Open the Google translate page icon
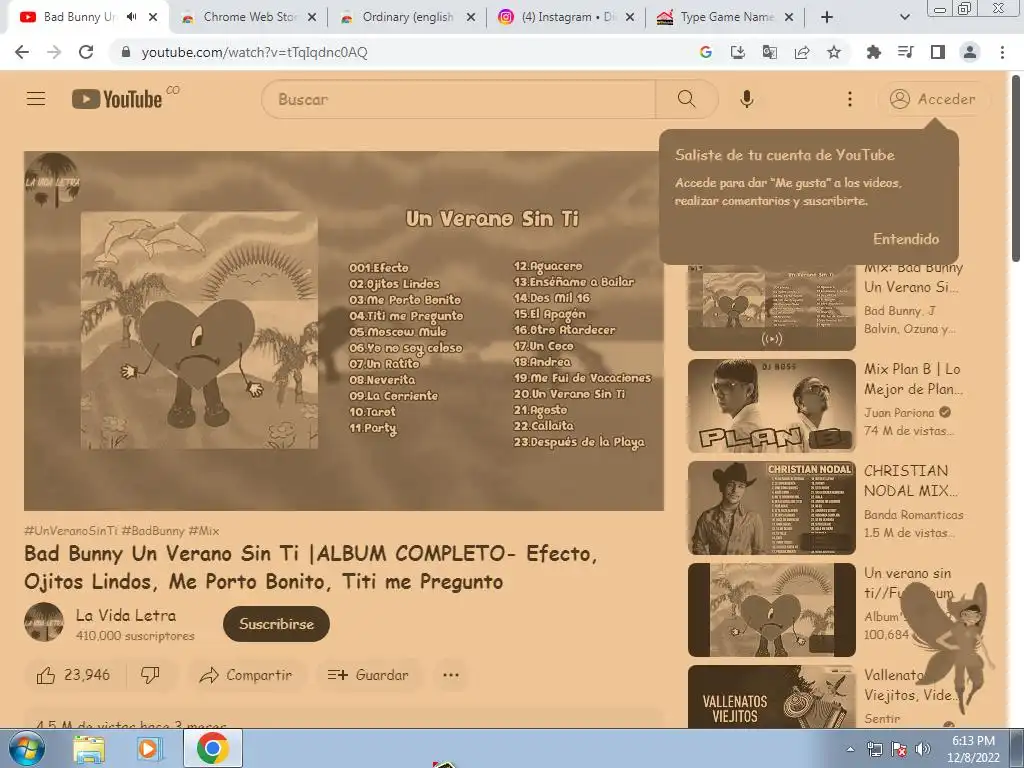This screenshot has width=1024, height=768. tap(770, 52)
